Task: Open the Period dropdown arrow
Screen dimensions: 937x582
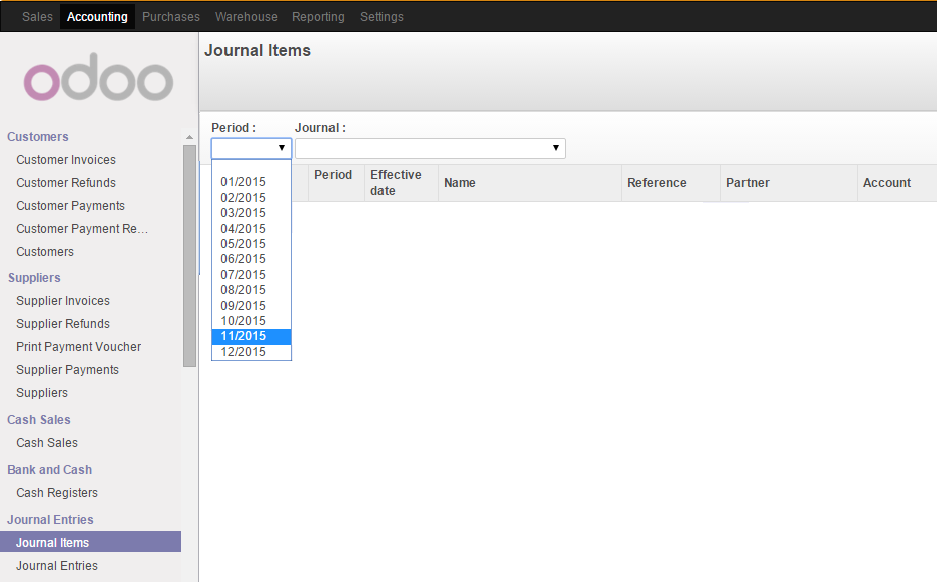Action: (283, 148)
